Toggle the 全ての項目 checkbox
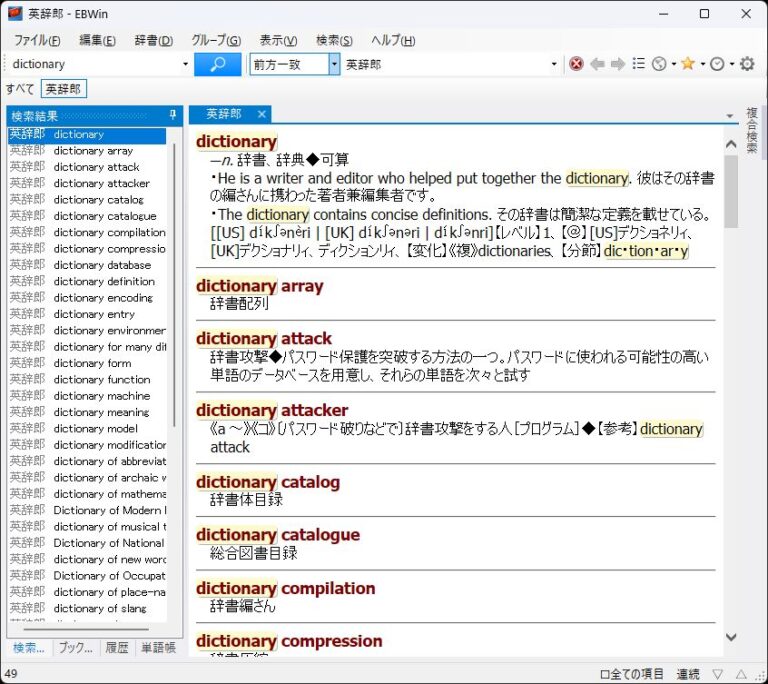The width and height of the screenshot is (768, 684). pyautogui.click(x=604, y=675)
